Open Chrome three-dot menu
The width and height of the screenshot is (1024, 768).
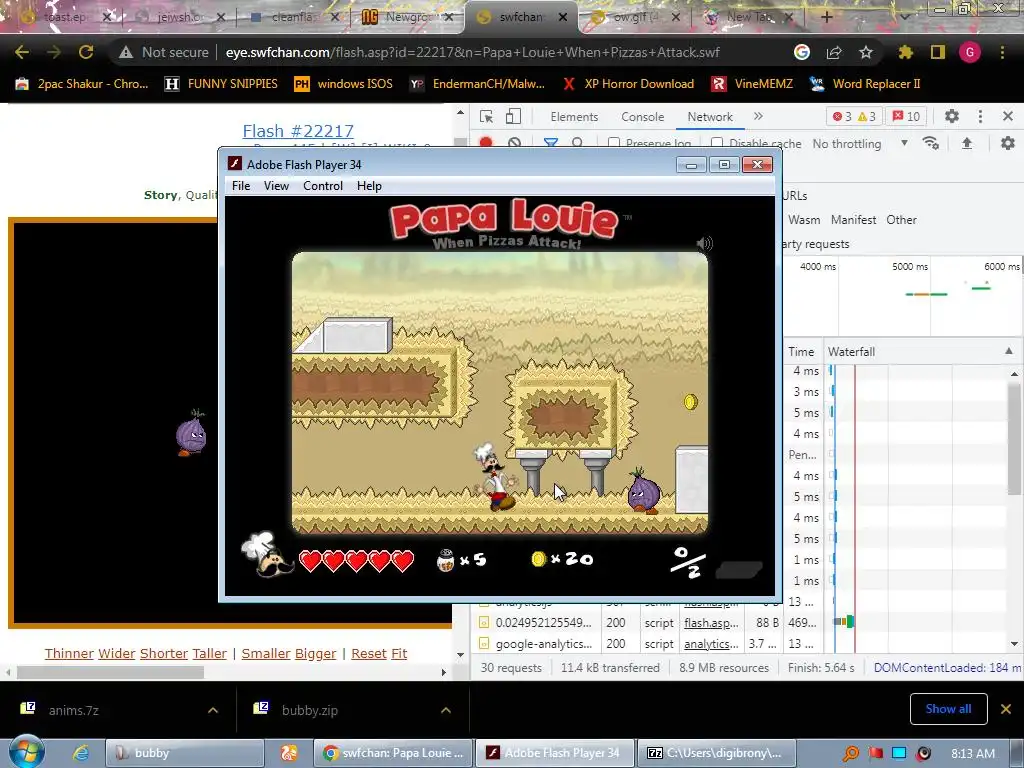[x=1002, y=52]
